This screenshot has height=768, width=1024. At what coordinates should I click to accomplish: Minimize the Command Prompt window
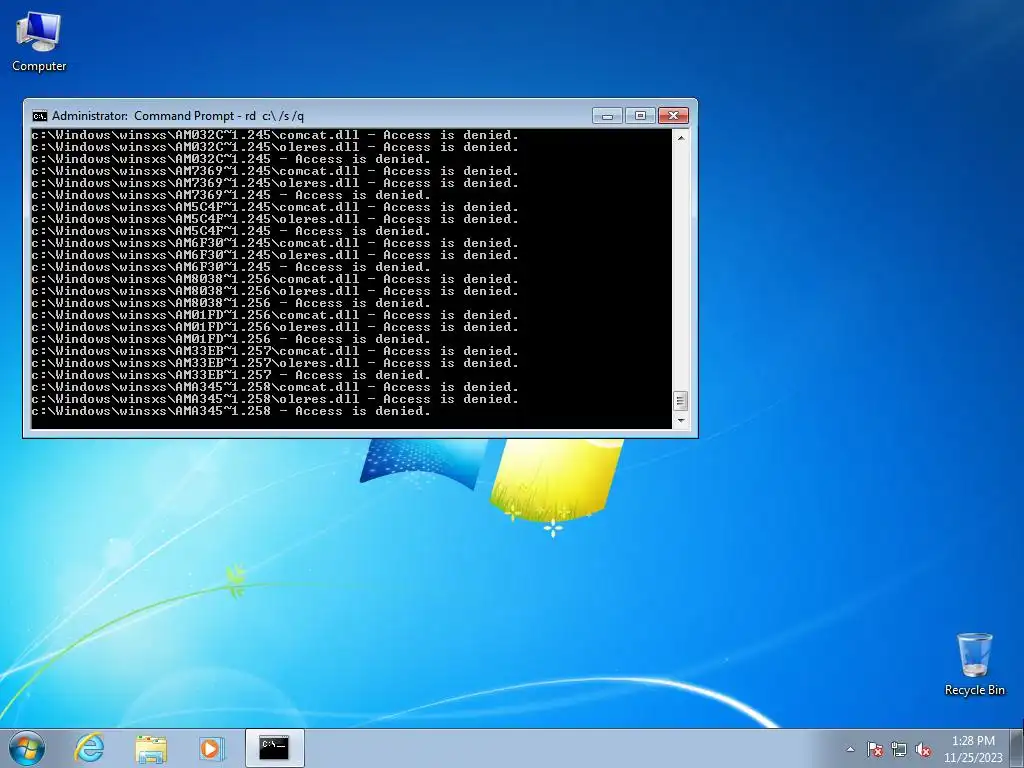pos(607,116)
